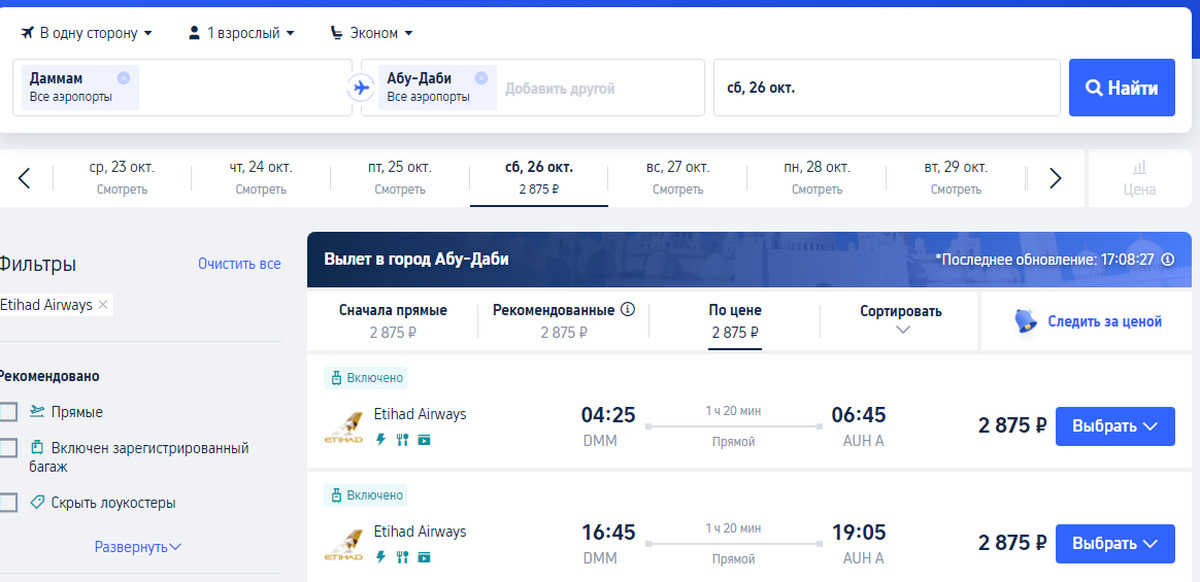Image resolution: width=1200 pixels, height=582 pixels.
Task: Remove the Etihad Airways filter chip
Action: [x=103, y=305]
